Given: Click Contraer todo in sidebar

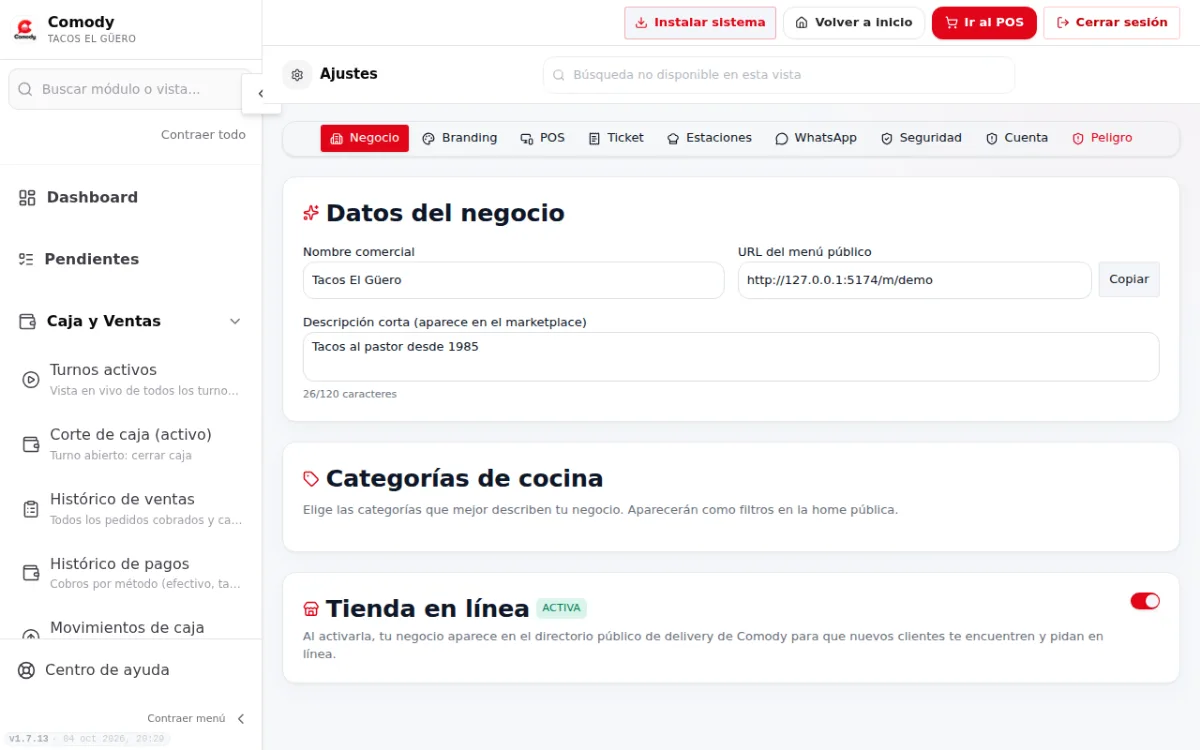Looking at the screenshot, I should pyautogui.click(x=203, y=135).
